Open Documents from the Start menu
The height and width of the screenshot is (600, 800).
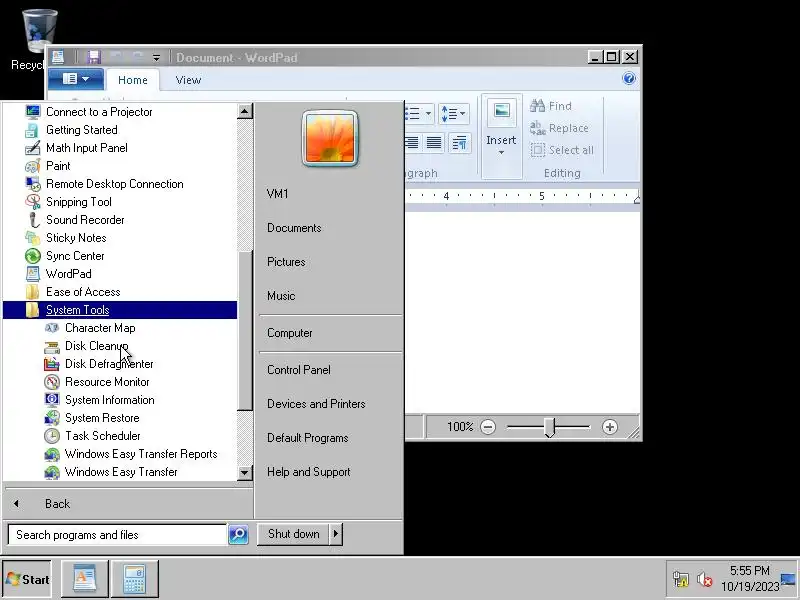click(x=294, y=228)
